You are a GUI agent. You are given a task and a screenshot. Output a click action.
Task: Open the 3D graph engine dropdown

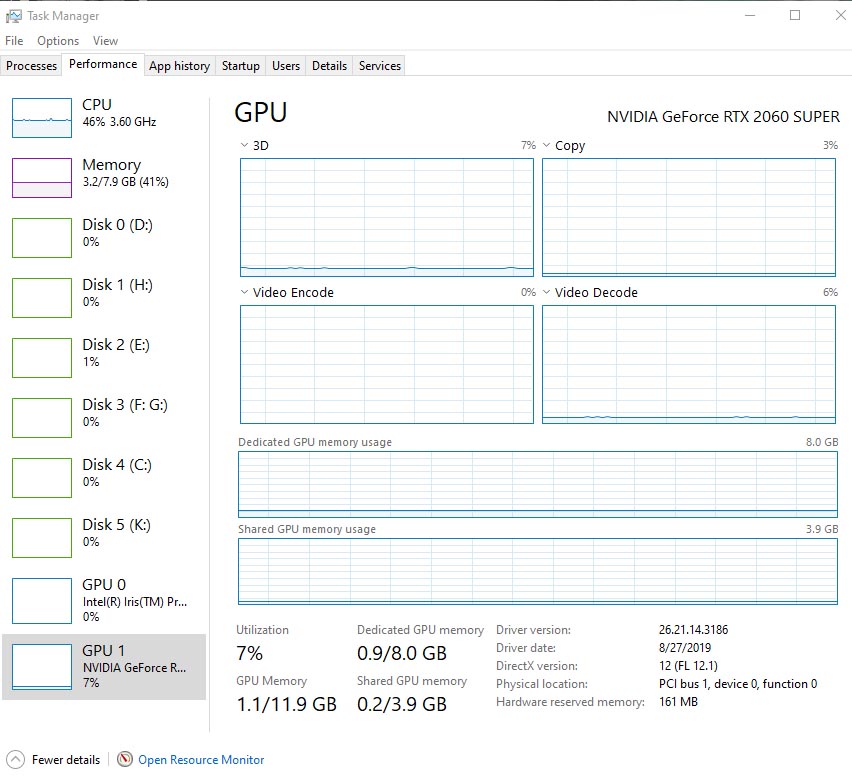coord(244,145)
